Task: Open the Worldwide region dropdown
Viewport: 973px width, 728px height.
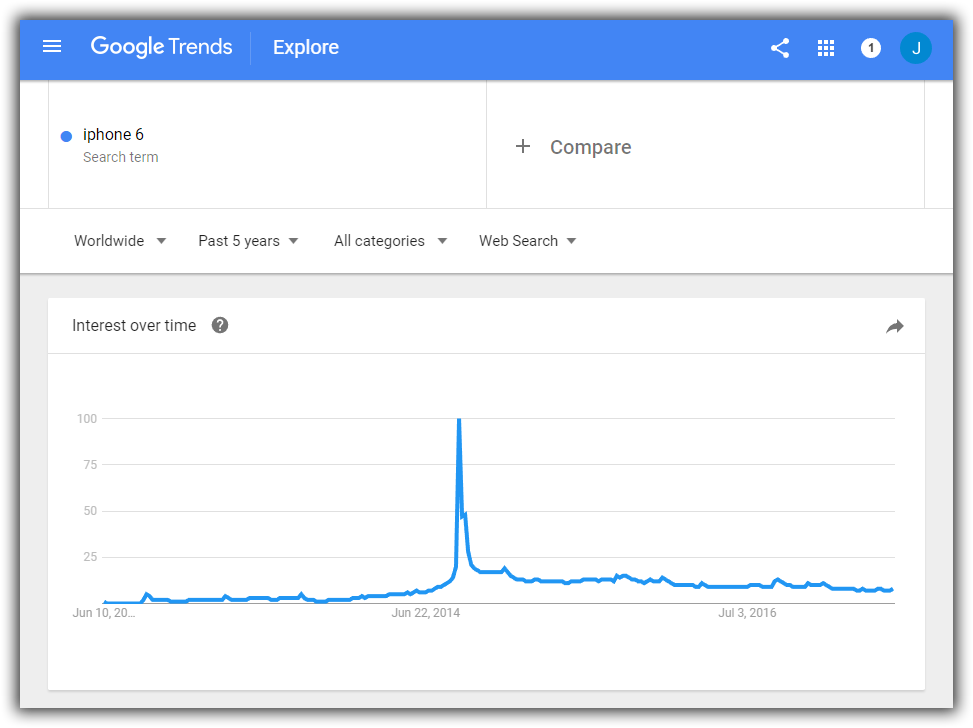Action: tap(120, 241)
